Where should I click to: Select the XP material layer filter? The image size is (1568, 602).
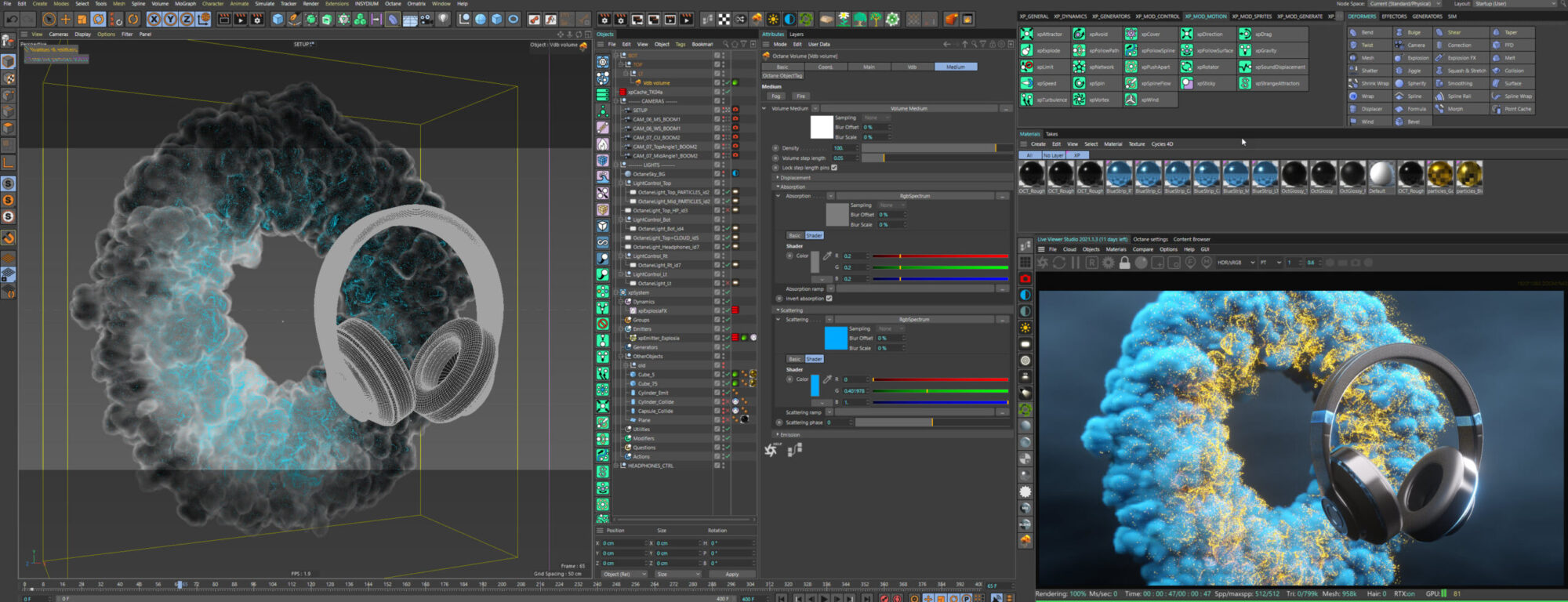click(1077, 155)
